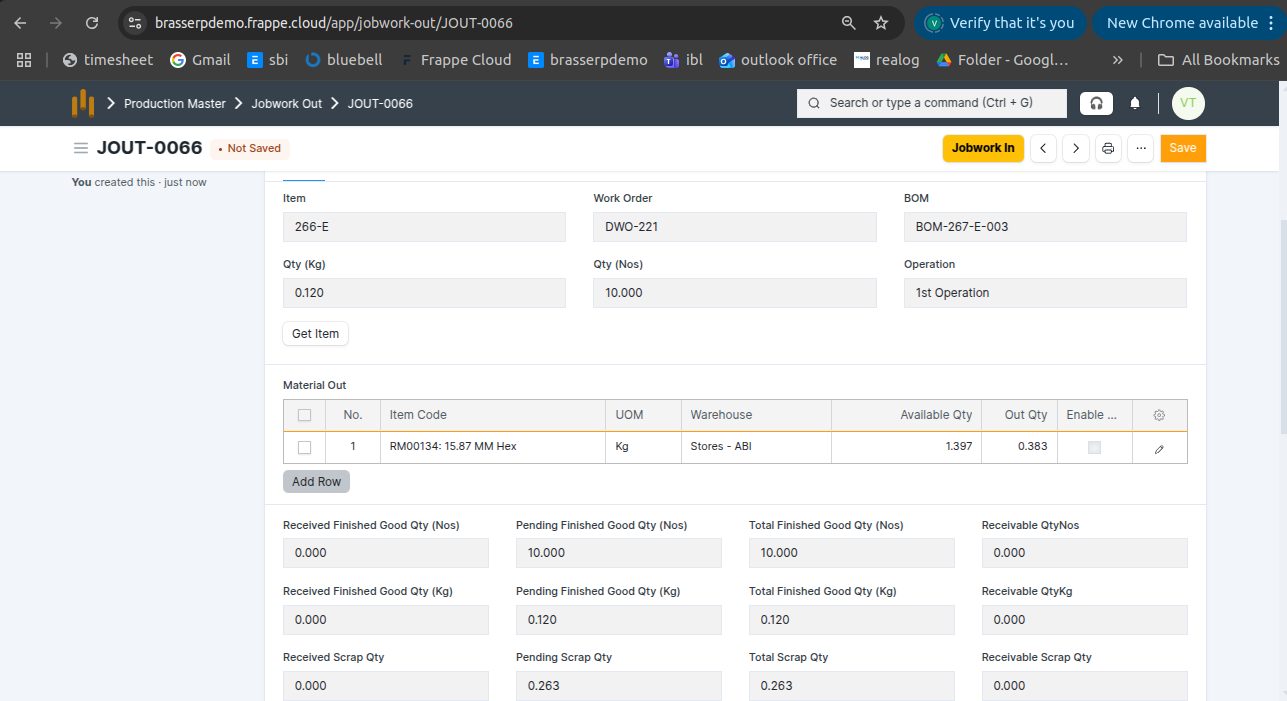This screenshot has height=701, width=1287.
Task: Go to next document arrow
Action: click(x=1076, y=148)
